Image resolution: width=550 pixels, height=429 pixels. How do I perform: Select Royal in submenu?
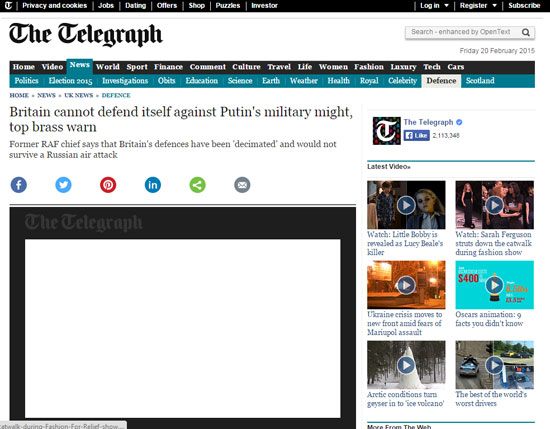pos(369,81)
